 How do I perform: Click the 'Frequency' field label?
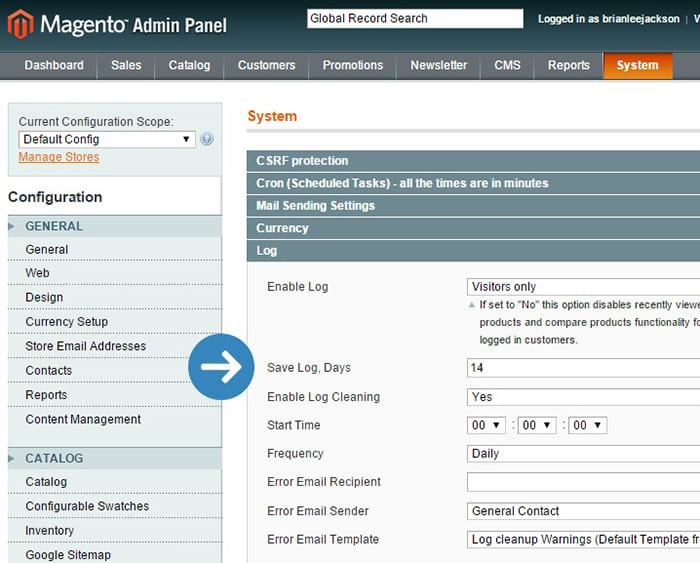pos(295,454)
